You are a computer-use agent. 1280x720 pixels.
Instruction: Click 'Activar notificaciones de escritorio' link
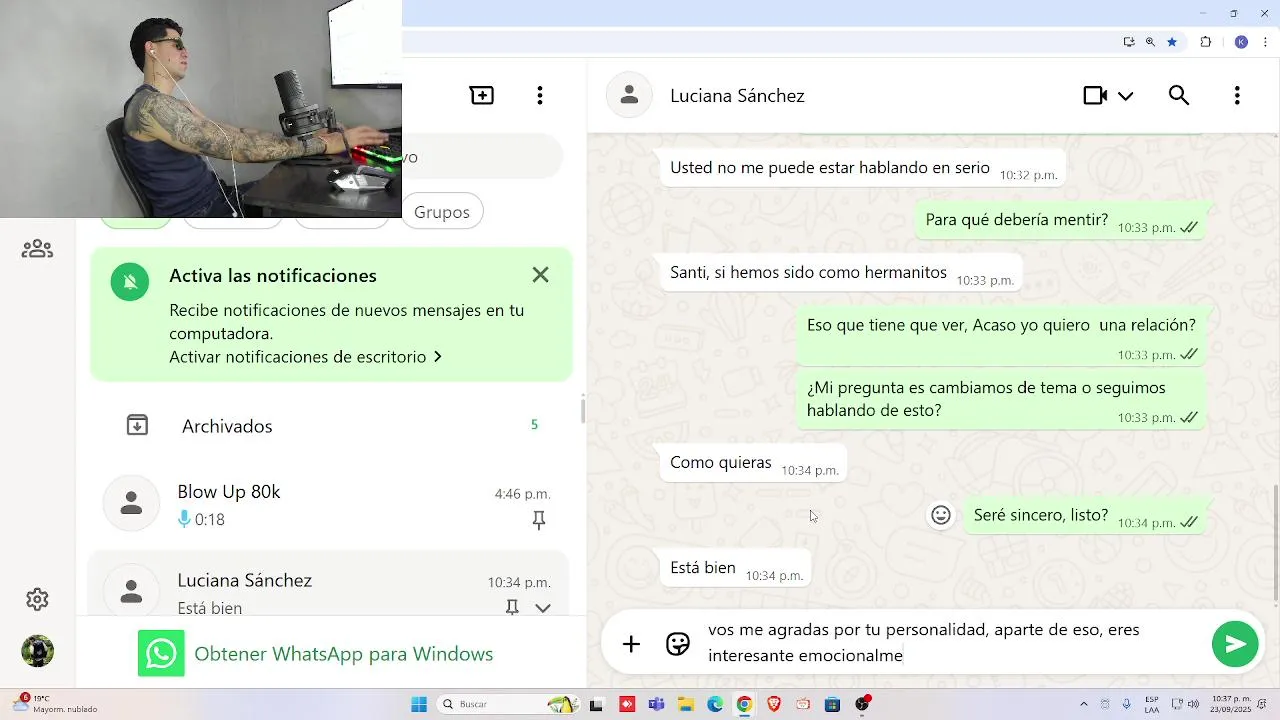click(x=305, y=357)
